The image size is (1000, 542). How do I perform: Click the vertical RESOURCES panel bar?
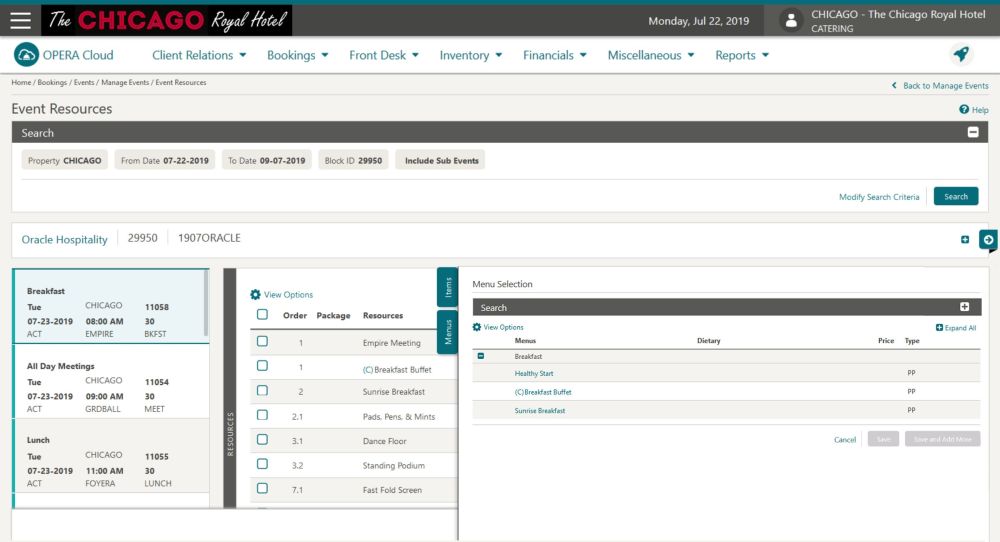230,388
